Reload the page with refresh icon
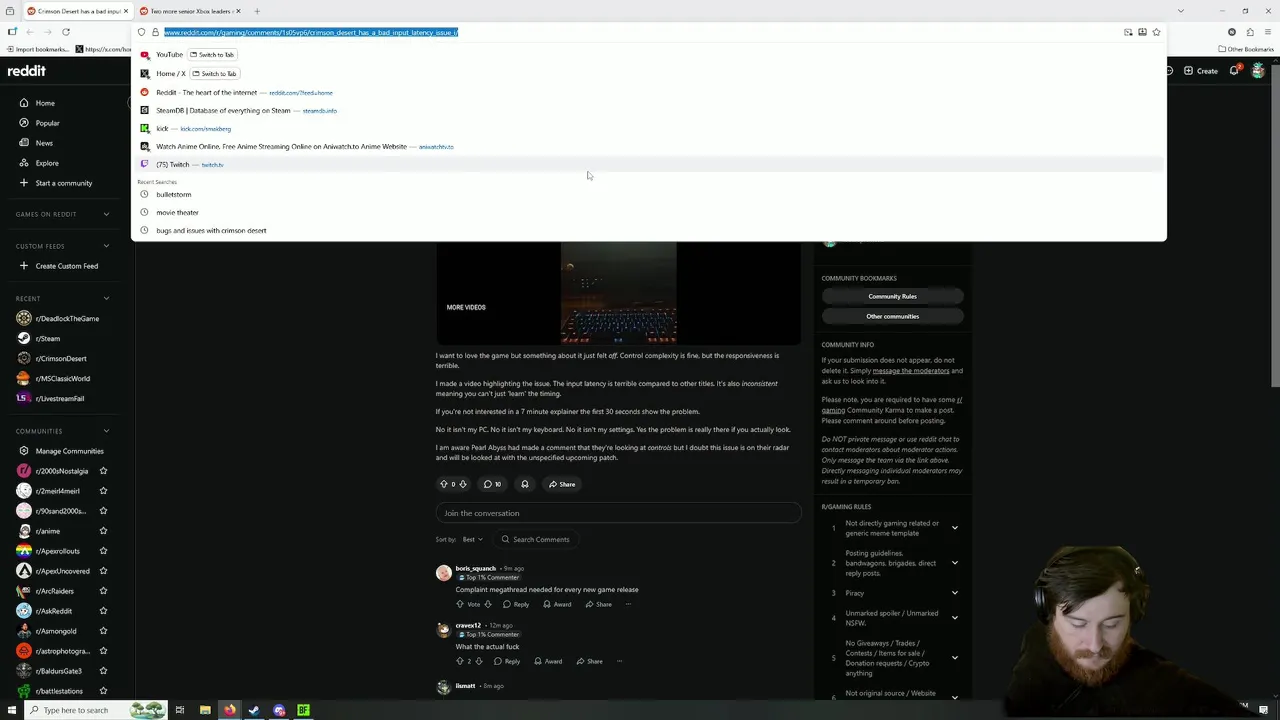Screen dimensions: 1280x720 point(66,32)
